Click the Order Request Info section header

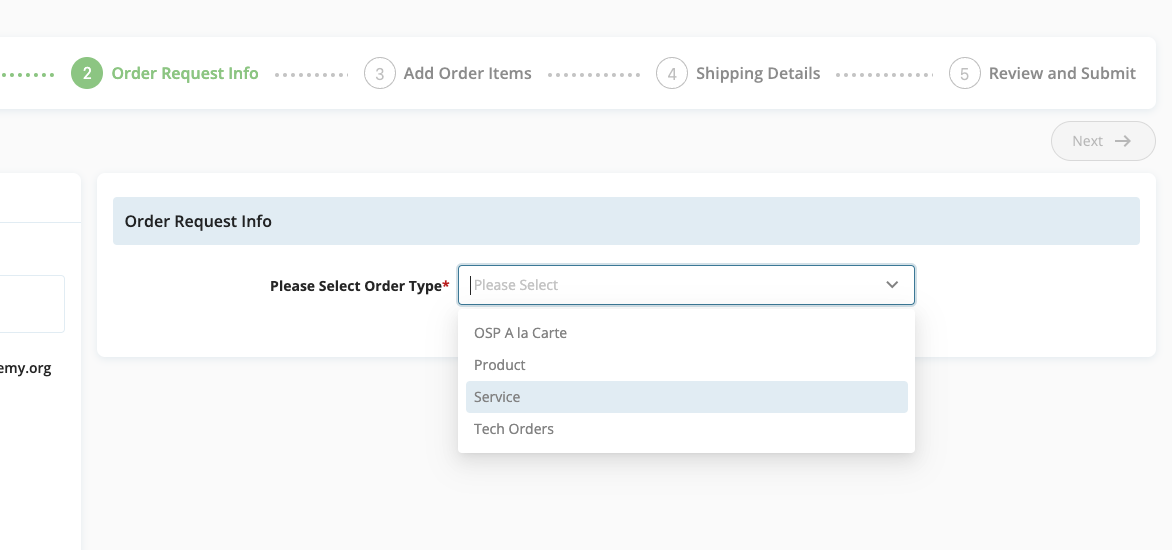pos(626,221)
